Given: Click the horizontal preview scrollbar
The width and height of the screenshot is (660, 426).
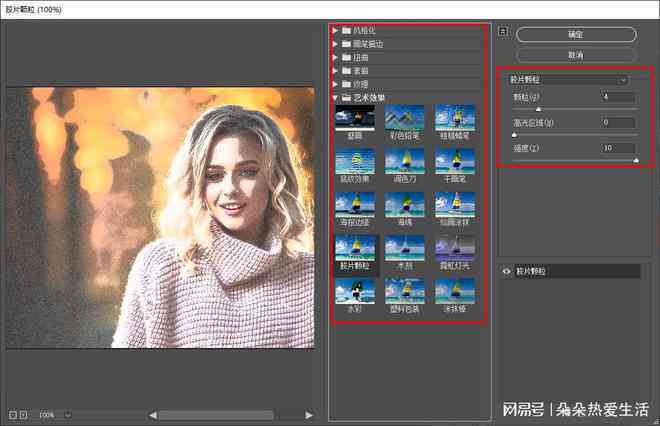Looking at the screenshot, I should [216, 415].
